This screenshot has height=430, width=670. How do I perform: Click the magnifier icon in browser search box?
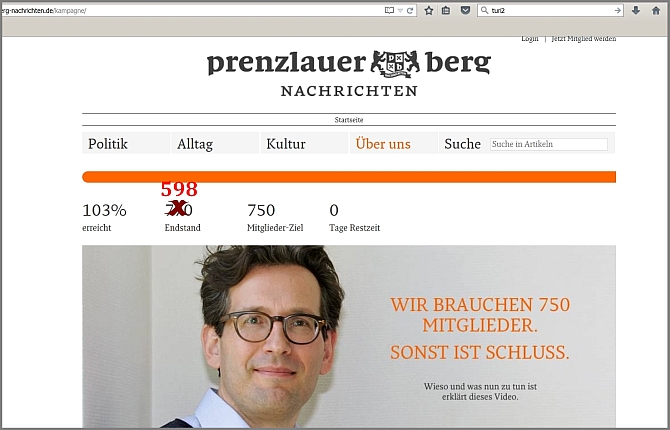484,10
